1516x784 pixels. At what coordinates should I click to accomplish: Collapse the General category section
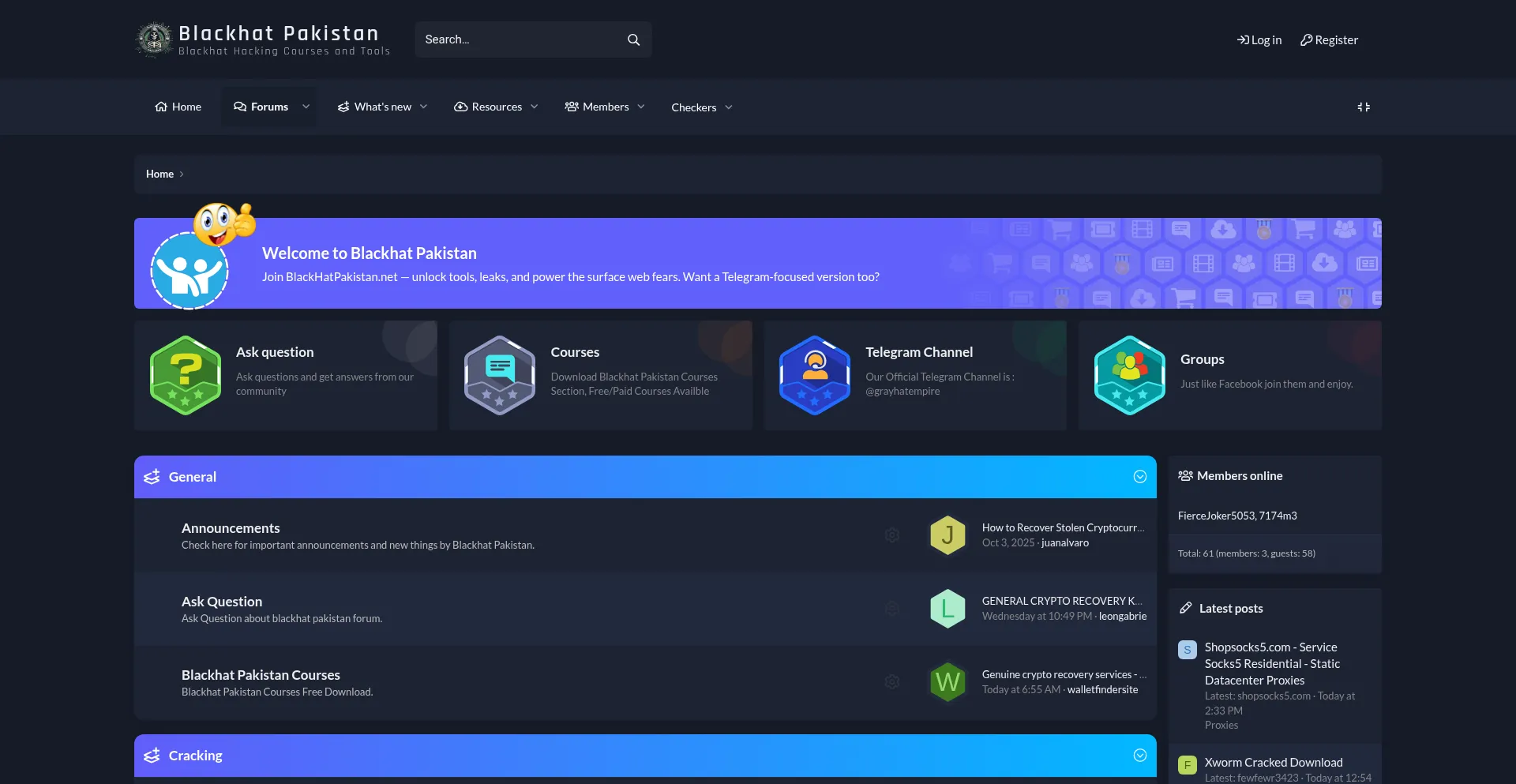coord(1139,477)
